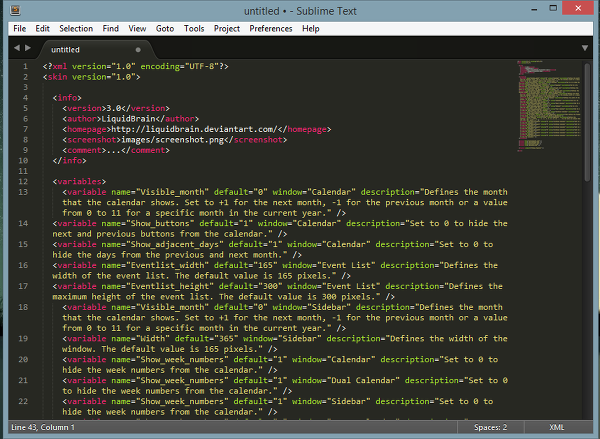Click the liquidbrain.deviantart.com homepage URL
The height and width of the screenshot is (439, 600).
pos(194,129)
